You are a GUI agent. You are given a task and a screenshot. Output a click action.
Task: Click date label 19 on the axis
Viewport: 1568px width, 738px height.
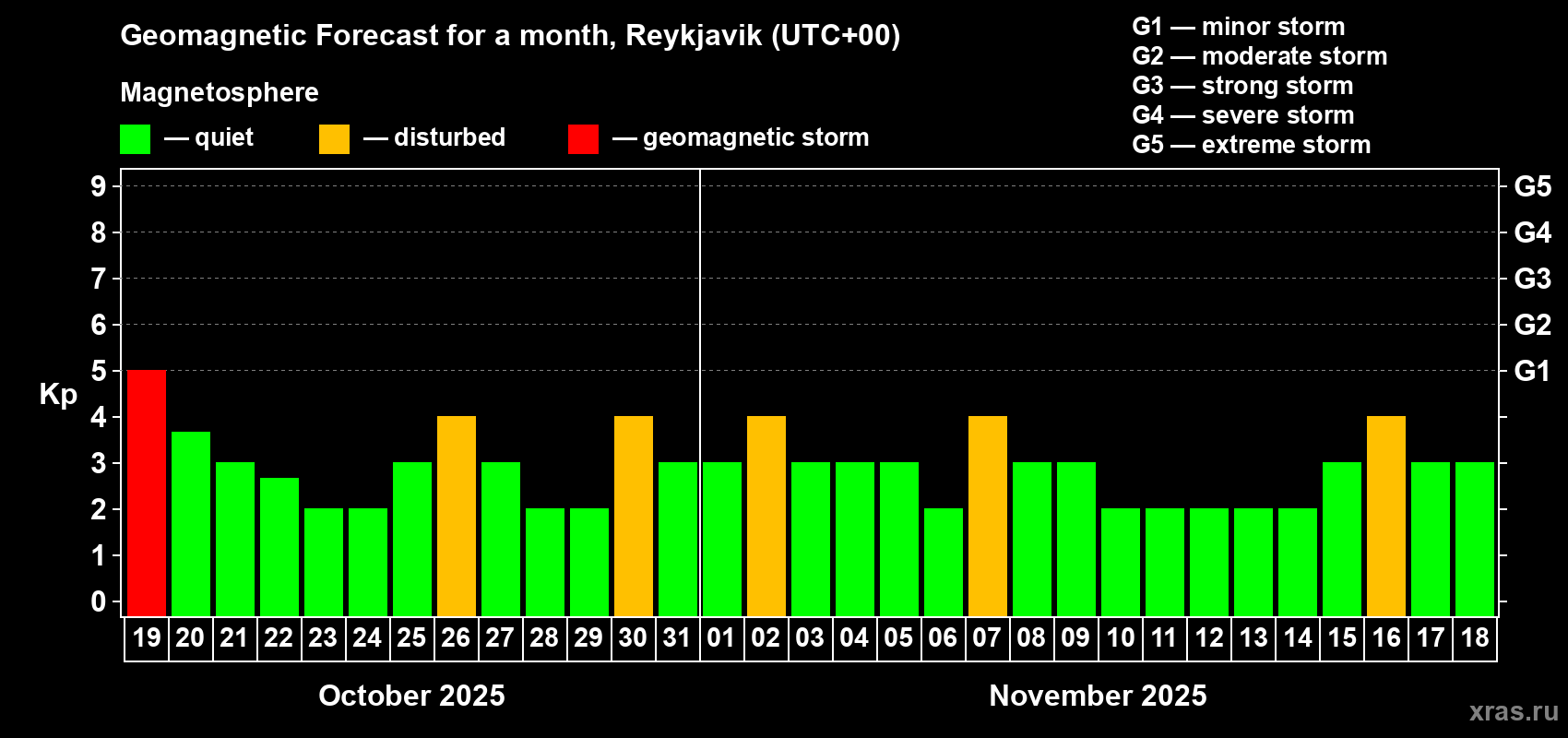147,637
